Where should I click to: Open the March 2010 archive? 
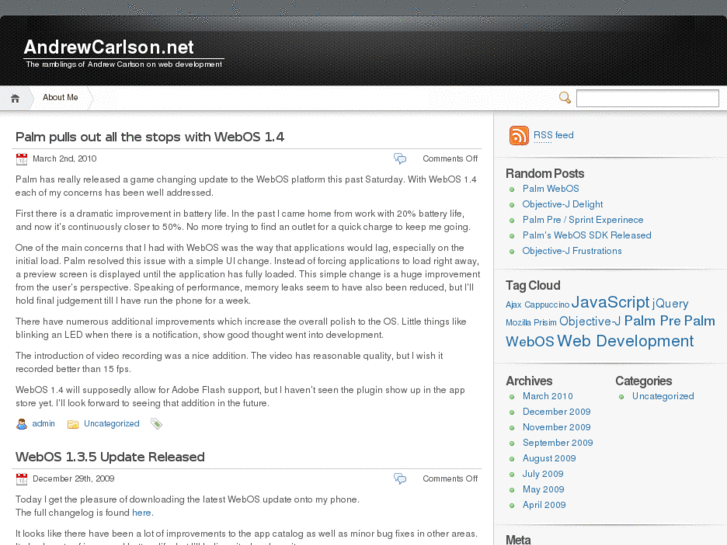(548, 396)
